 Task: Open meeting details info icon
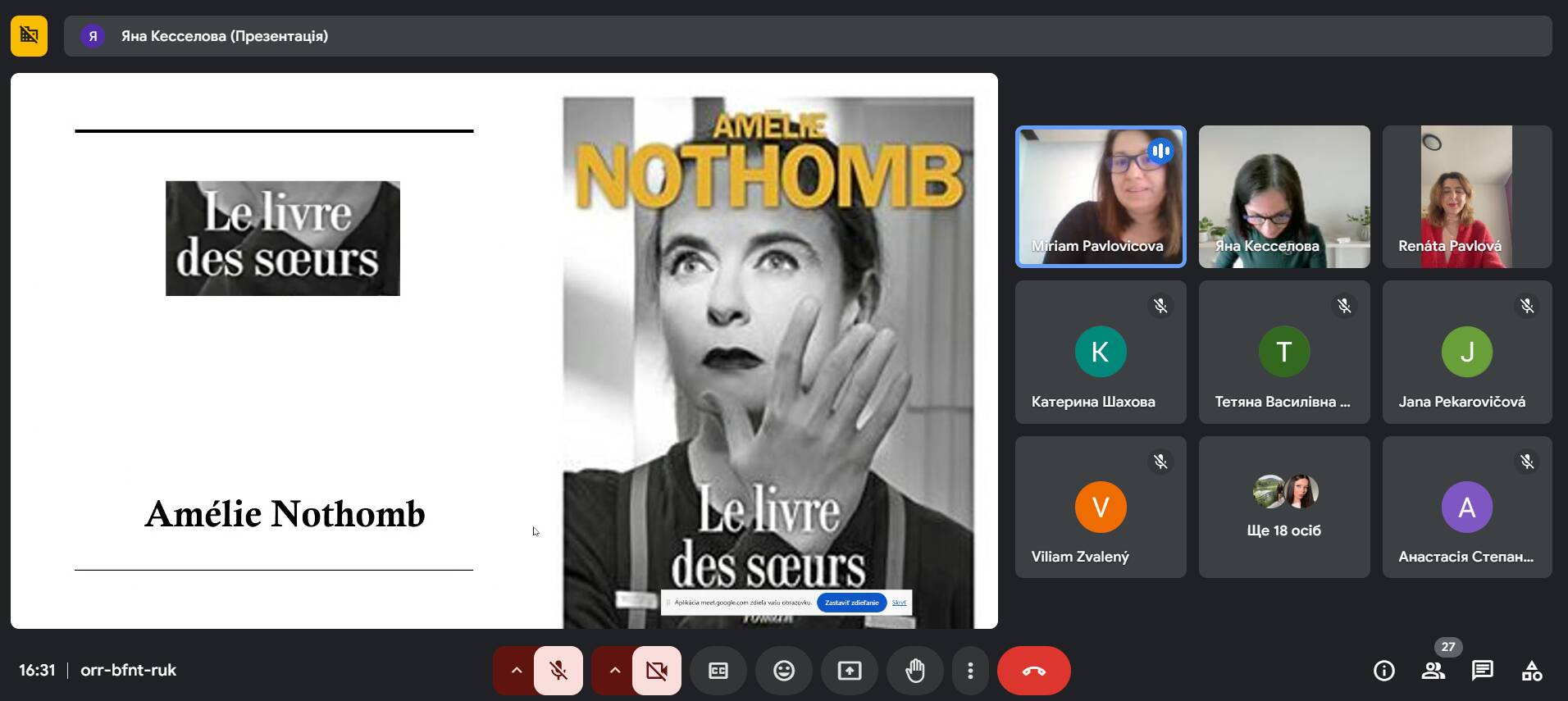[1384, 671]
